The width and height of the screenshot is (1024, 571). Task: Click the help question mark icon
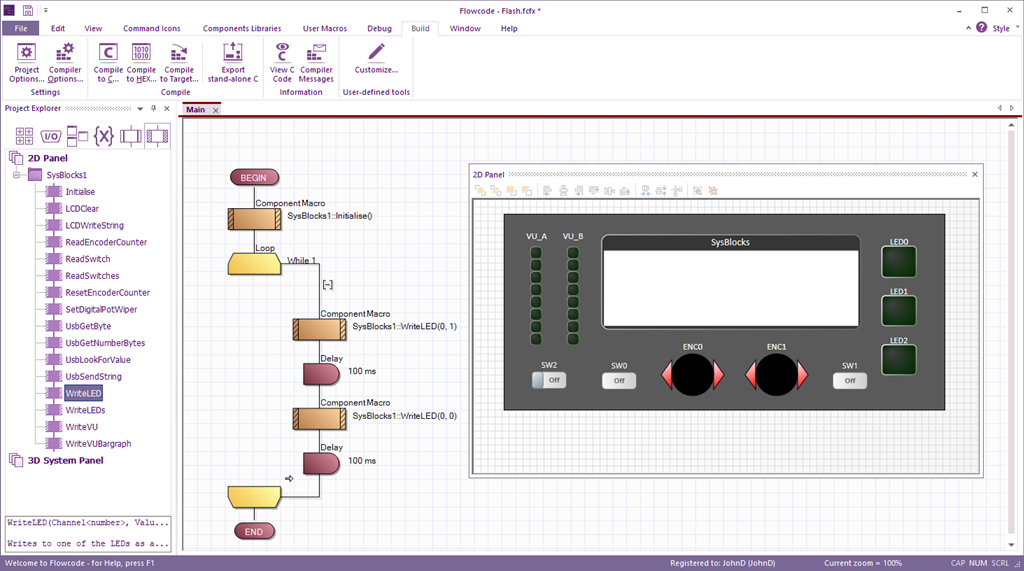(982, 27)
